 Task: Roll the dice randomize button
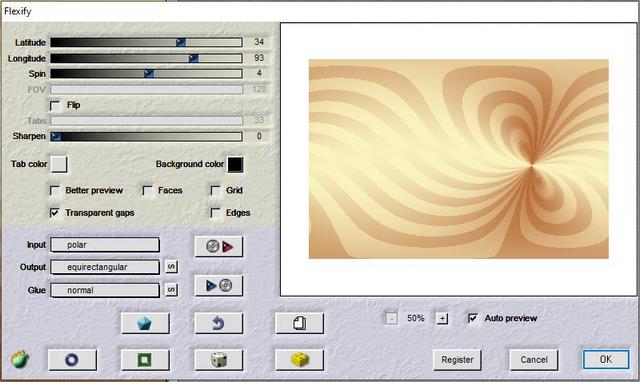coord(219,360)
